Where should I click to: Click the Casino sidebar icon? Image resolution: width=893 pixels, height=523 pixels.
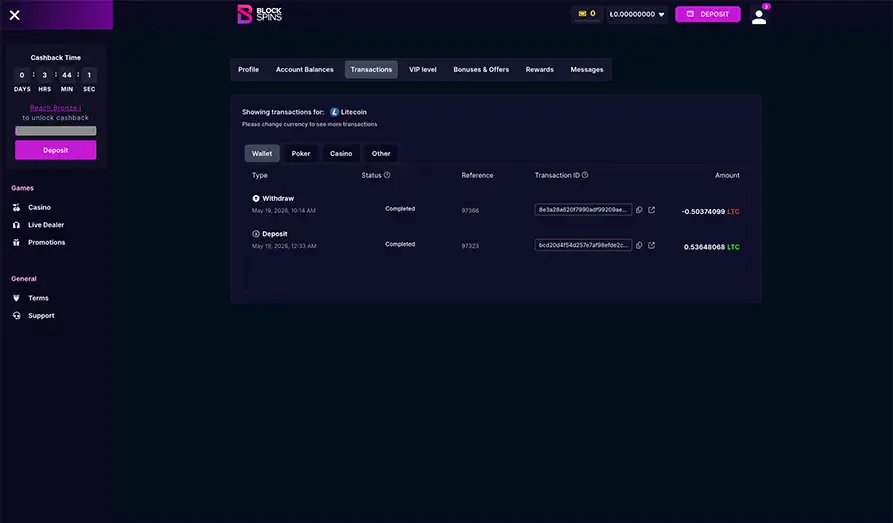(16, 207)
